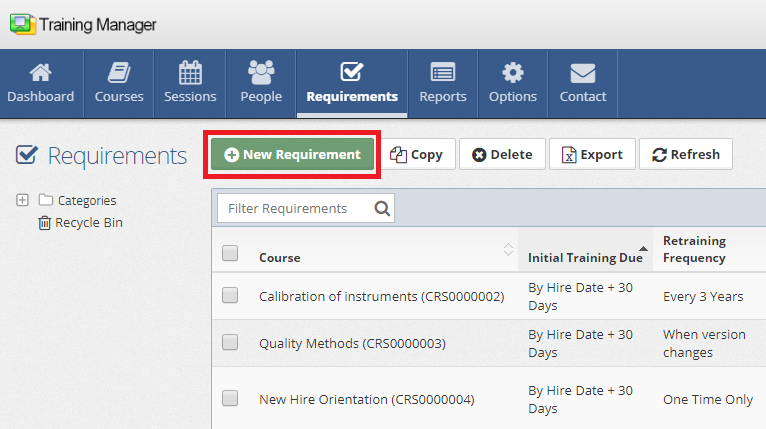The image size is (766, 429).
Task: Export requirements to spreadsheet
Action: (x=592, y=154)
